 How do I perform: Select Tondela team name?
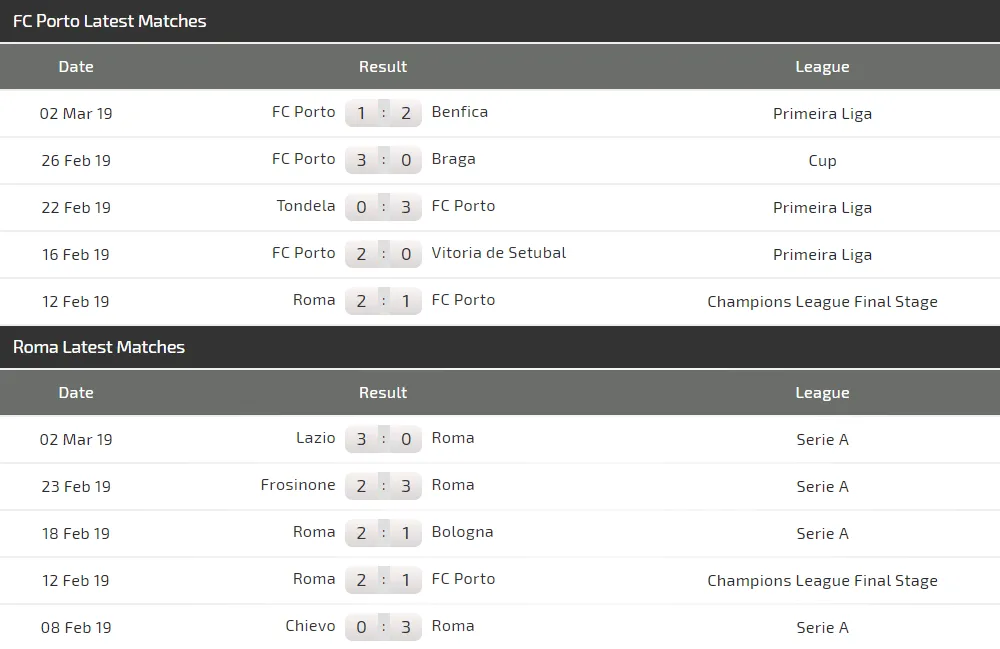[x=306, y=206]
